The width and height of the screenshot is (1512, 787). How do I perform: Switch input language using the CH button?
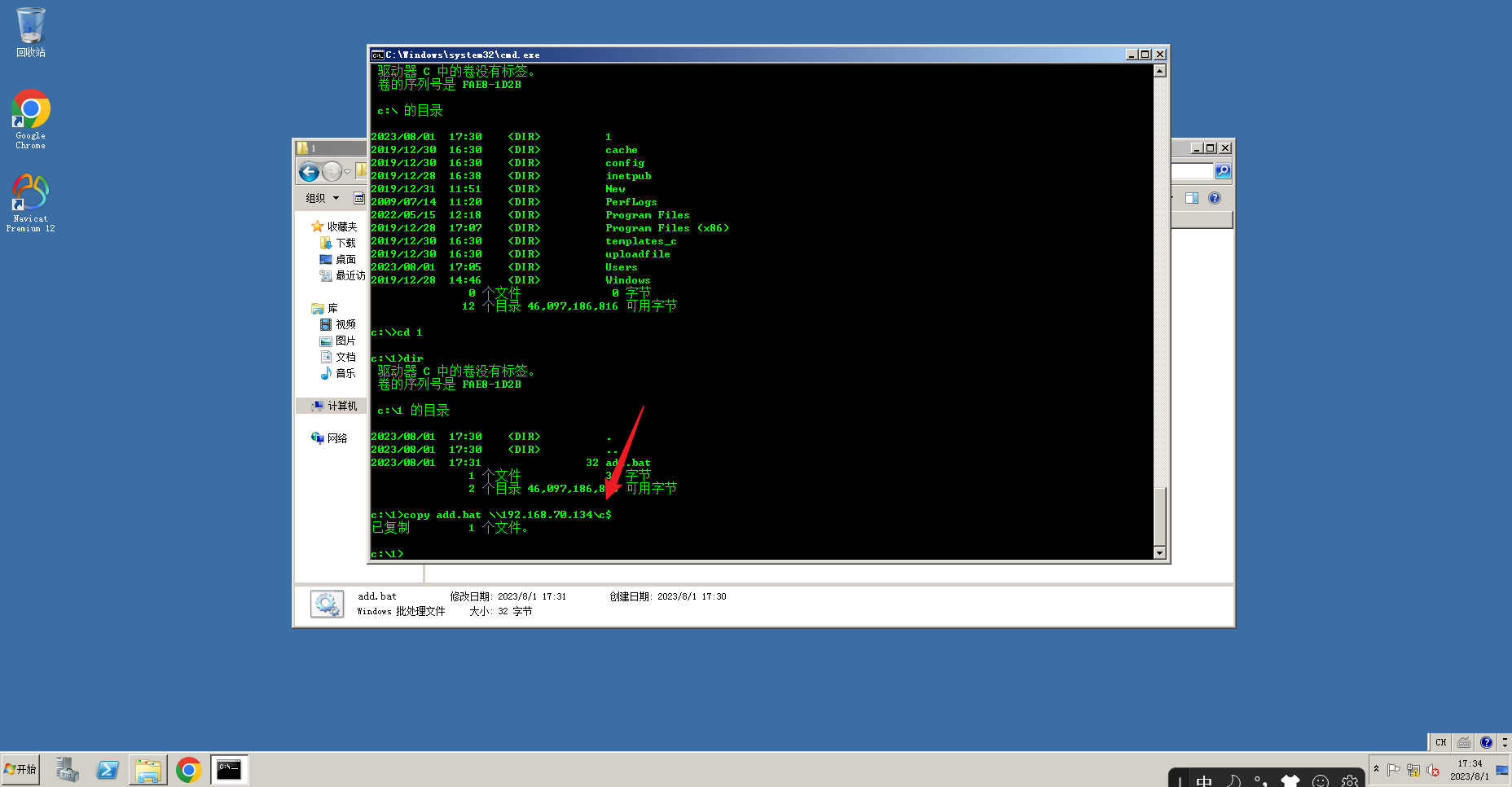click(1440, 742)
